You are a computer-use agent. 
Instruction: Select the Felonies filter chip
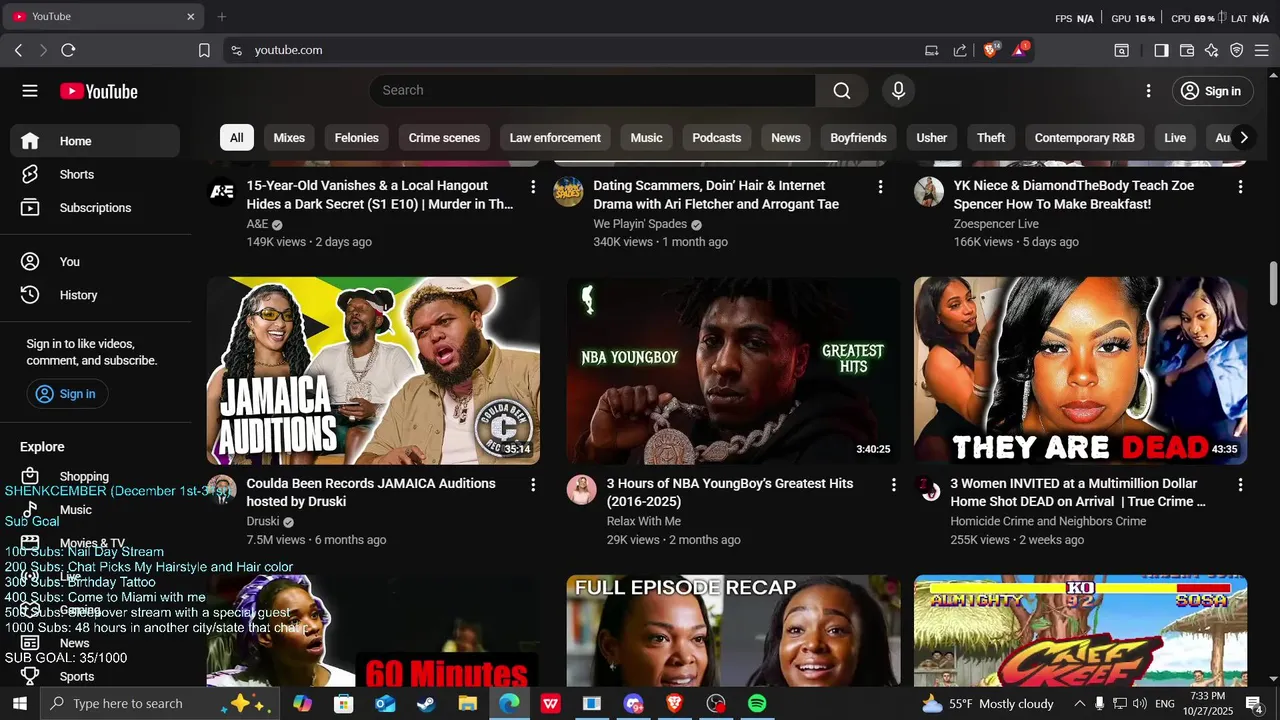(x=357, y=138)
